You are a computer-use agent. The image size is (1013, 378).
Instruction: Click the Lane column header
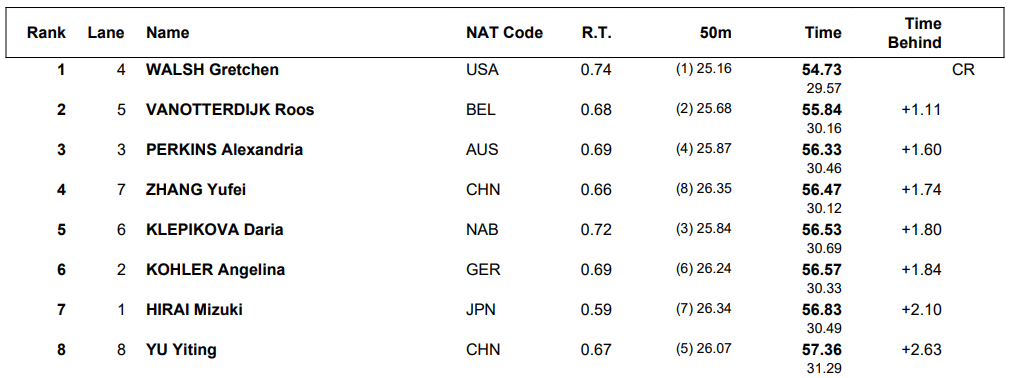[x=106, y=33]
